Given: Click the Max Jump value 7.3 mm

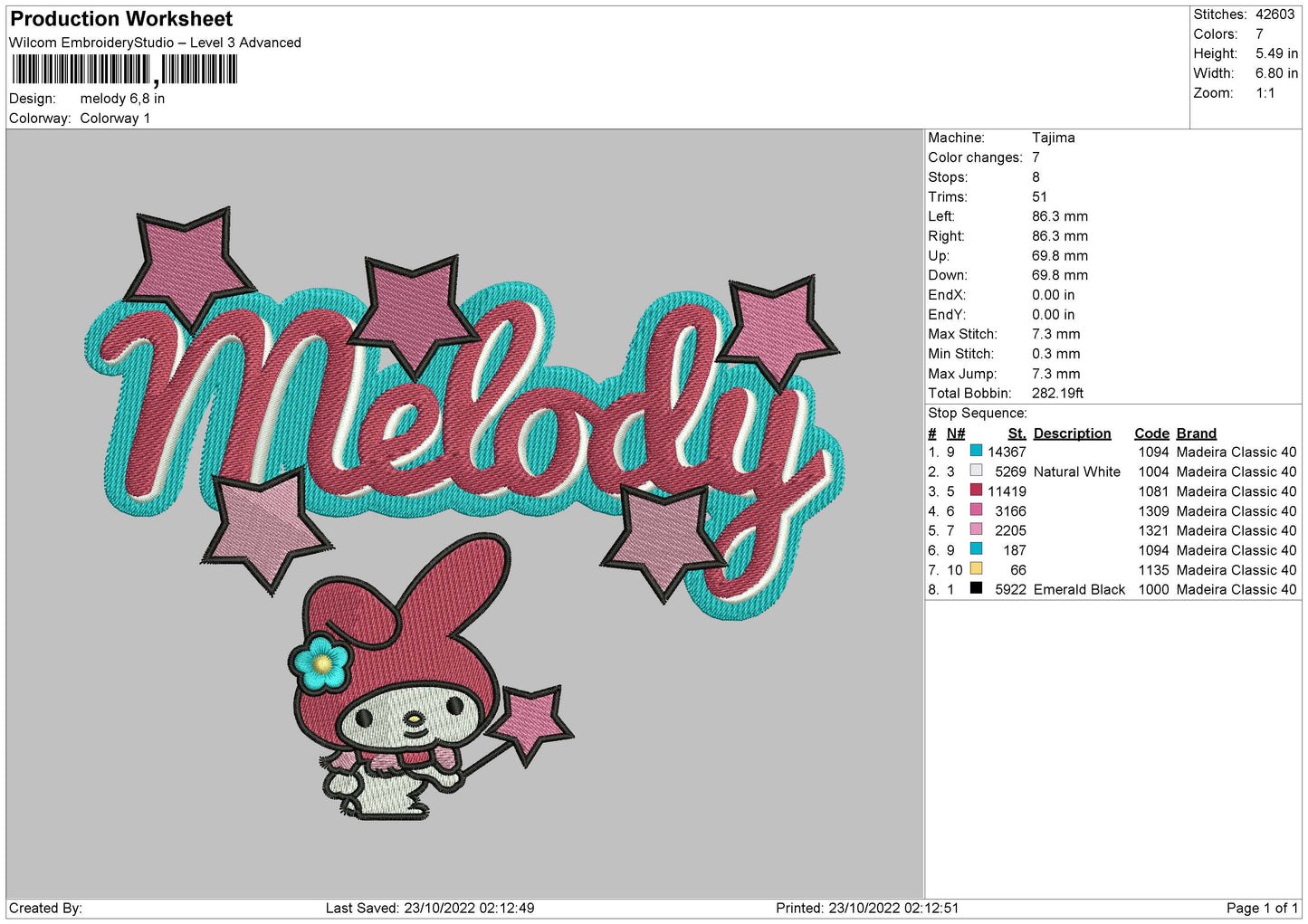Looking at the screenshot, I should [1056, 374].
